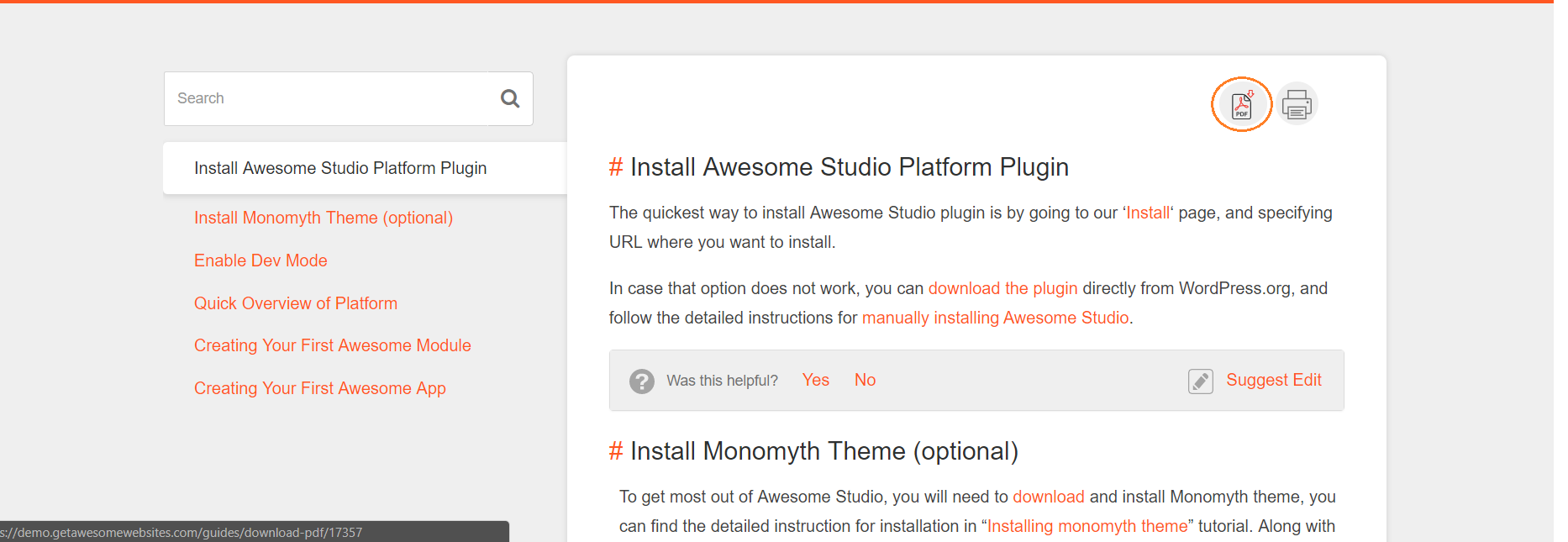Follow the 'download' Monomyth theme link
Viewport: 1568px width, 542px height.
click(1049, 497)
